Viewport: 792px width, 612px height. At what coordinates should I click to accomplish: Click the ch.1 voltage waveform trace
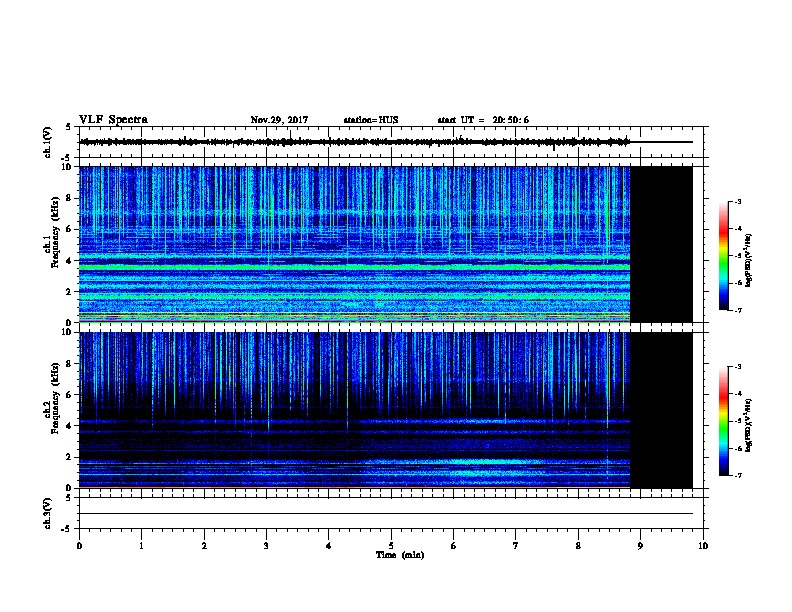click(x=354, y=142)
